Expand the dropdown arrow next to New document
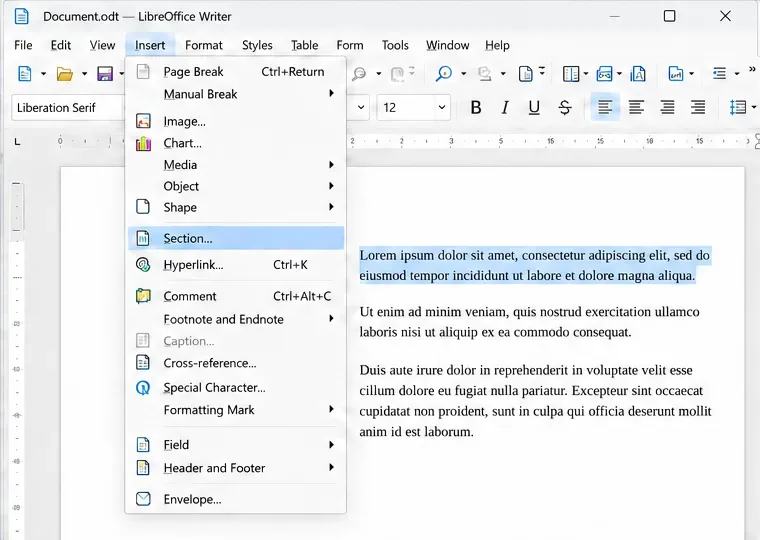The image size is (760, 540). (43, 74)
